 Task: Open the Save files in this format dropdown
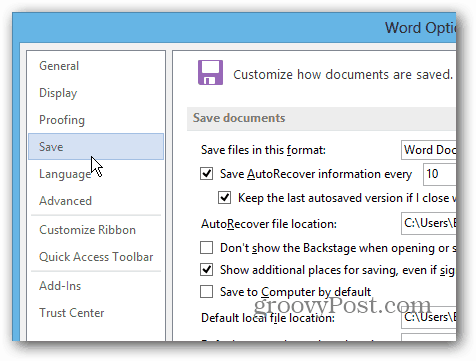pos(429,150)
